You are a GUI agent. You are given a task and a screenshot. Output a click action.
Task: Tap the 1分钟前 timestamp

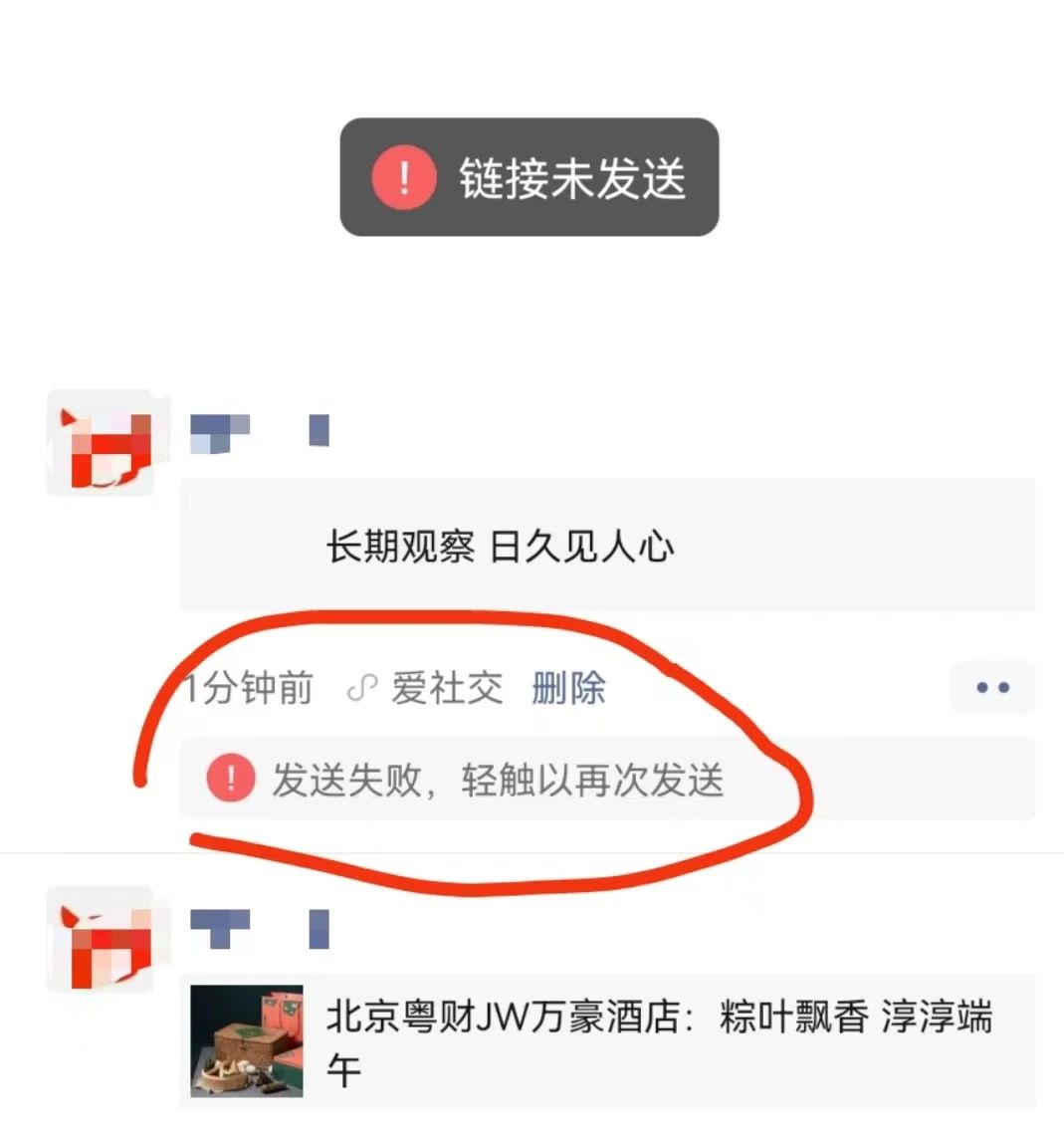[x=249, y=688]
